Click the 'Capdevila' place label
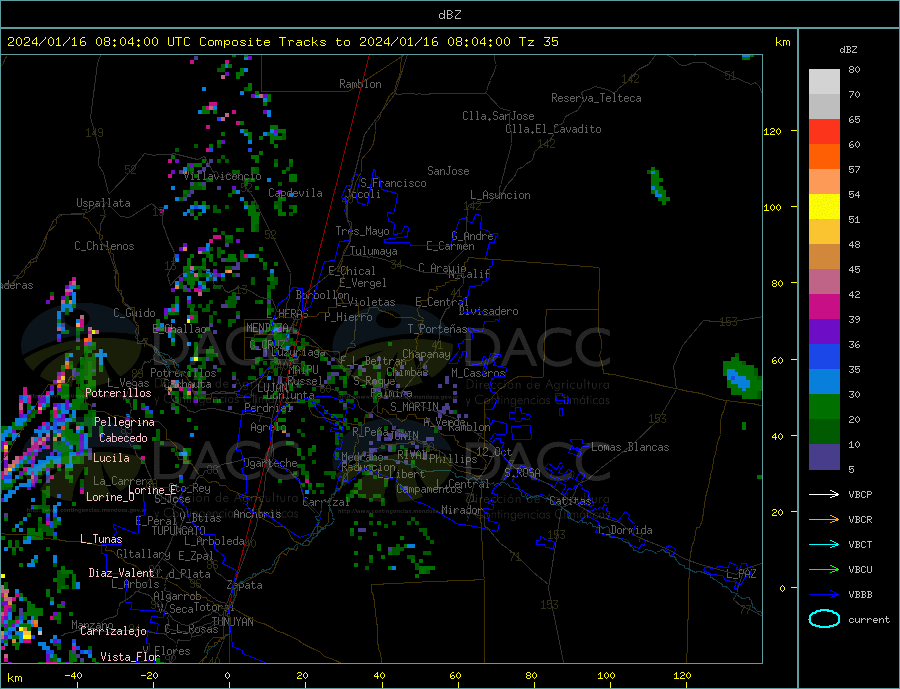 tap(295, 193)
